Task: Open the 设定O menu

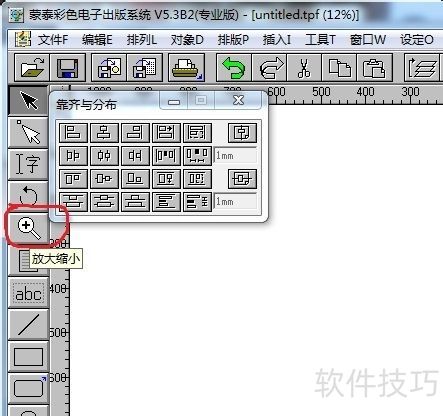Action: click(417, 40)
